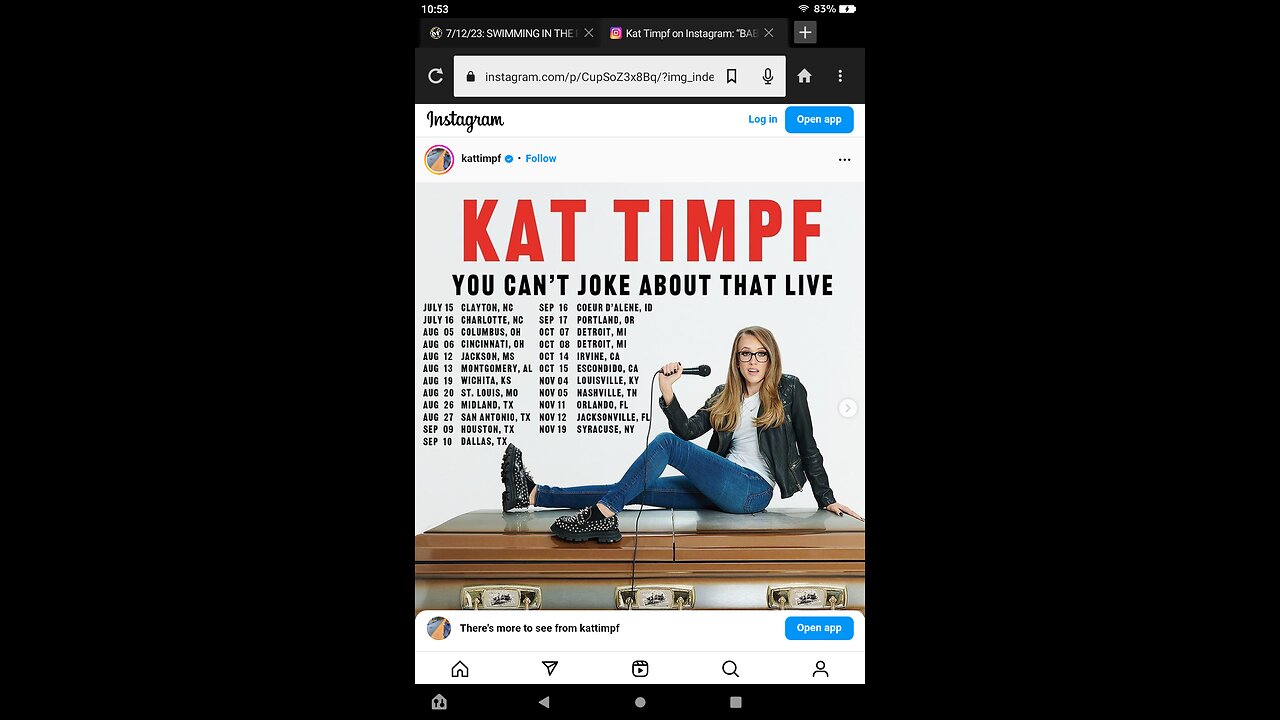Open the browser overflow menu

pos(840,76)
